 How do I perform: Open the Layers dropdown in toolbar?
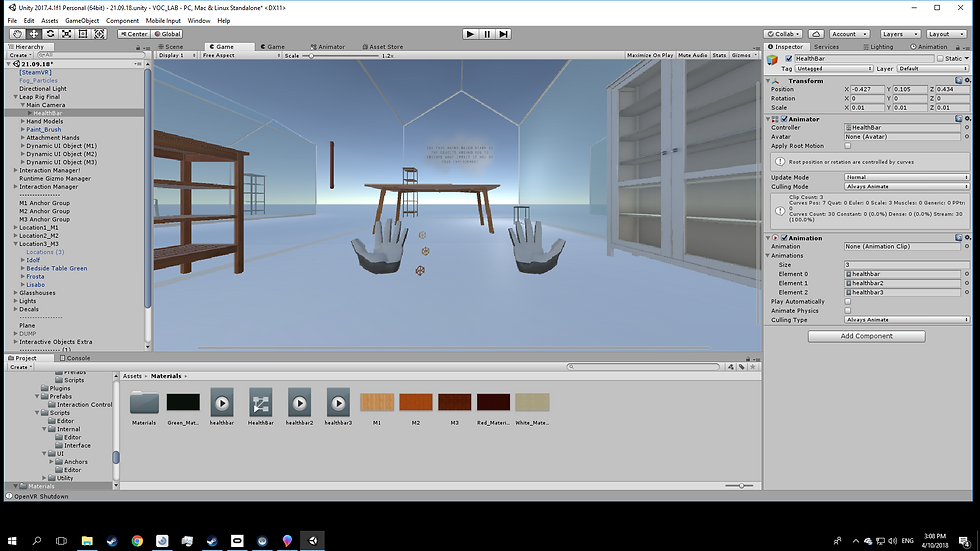pos(900,34)
